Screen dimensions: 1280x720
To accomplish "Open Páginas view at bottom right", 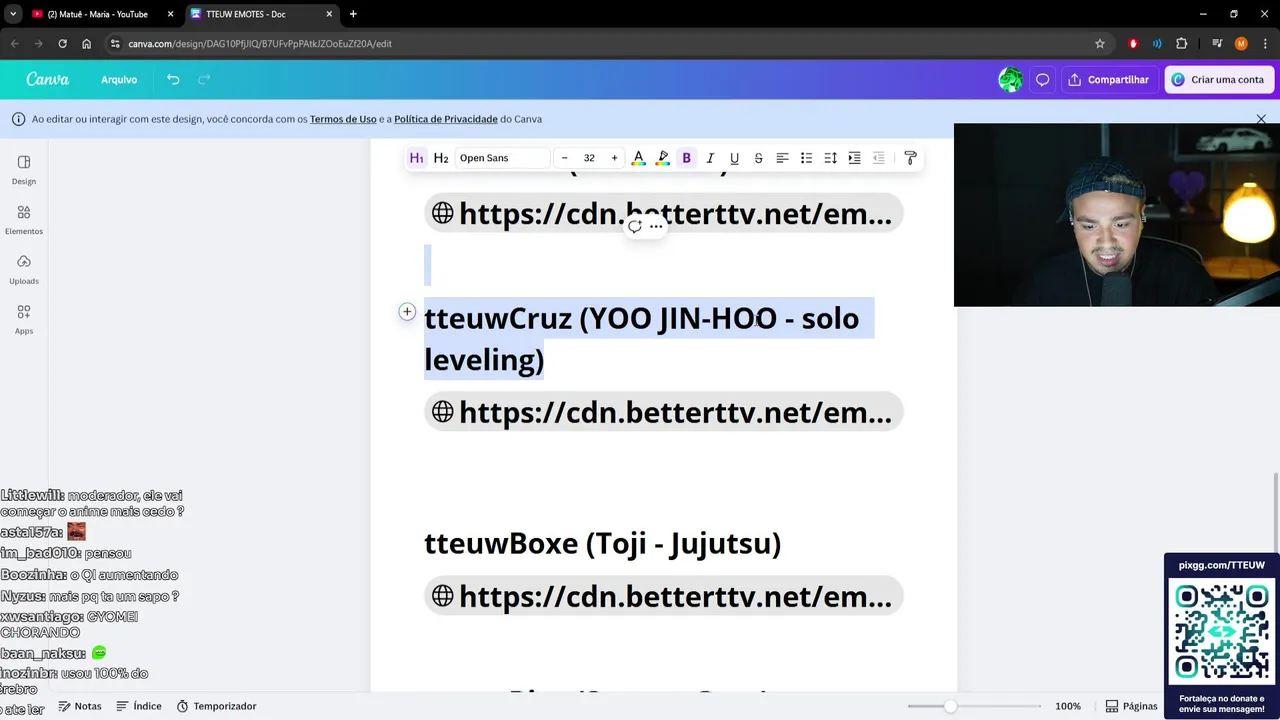I will [x=1131, y=706].
